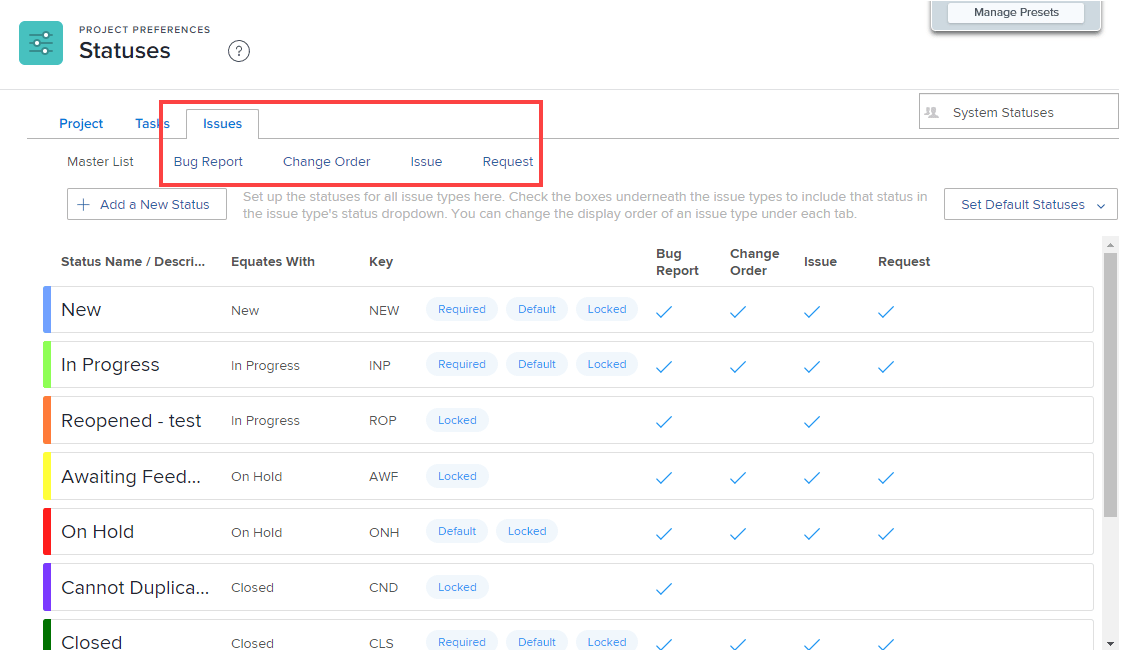Click the Required badge on In Progress
The width and height of the screenshot is (1124, 650).
(461, 363)
